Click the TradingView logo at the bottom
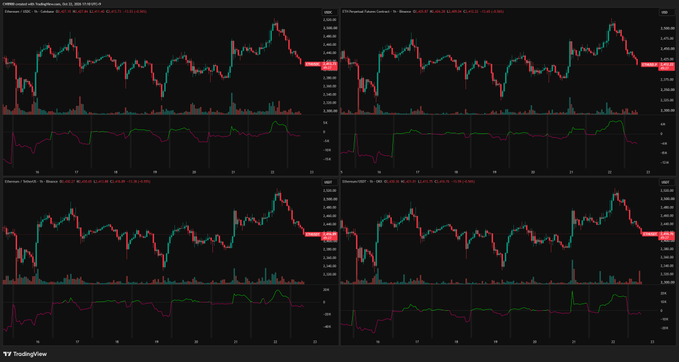Image resolution: width=679 pixels, height=362 pixels. pos(25,354)
